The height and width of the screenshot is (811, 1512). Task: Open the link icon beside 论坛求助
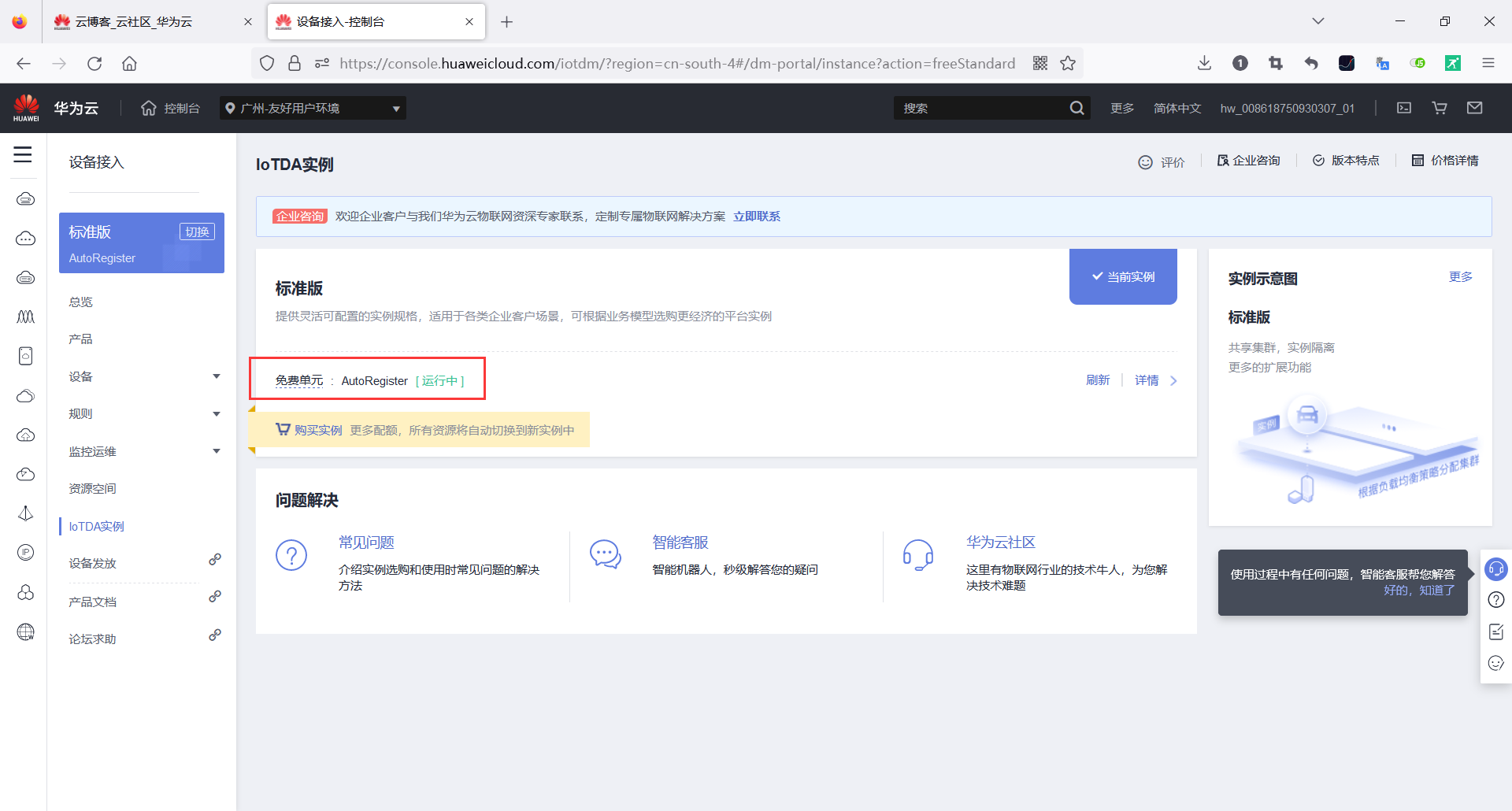[x=215, y=635]
